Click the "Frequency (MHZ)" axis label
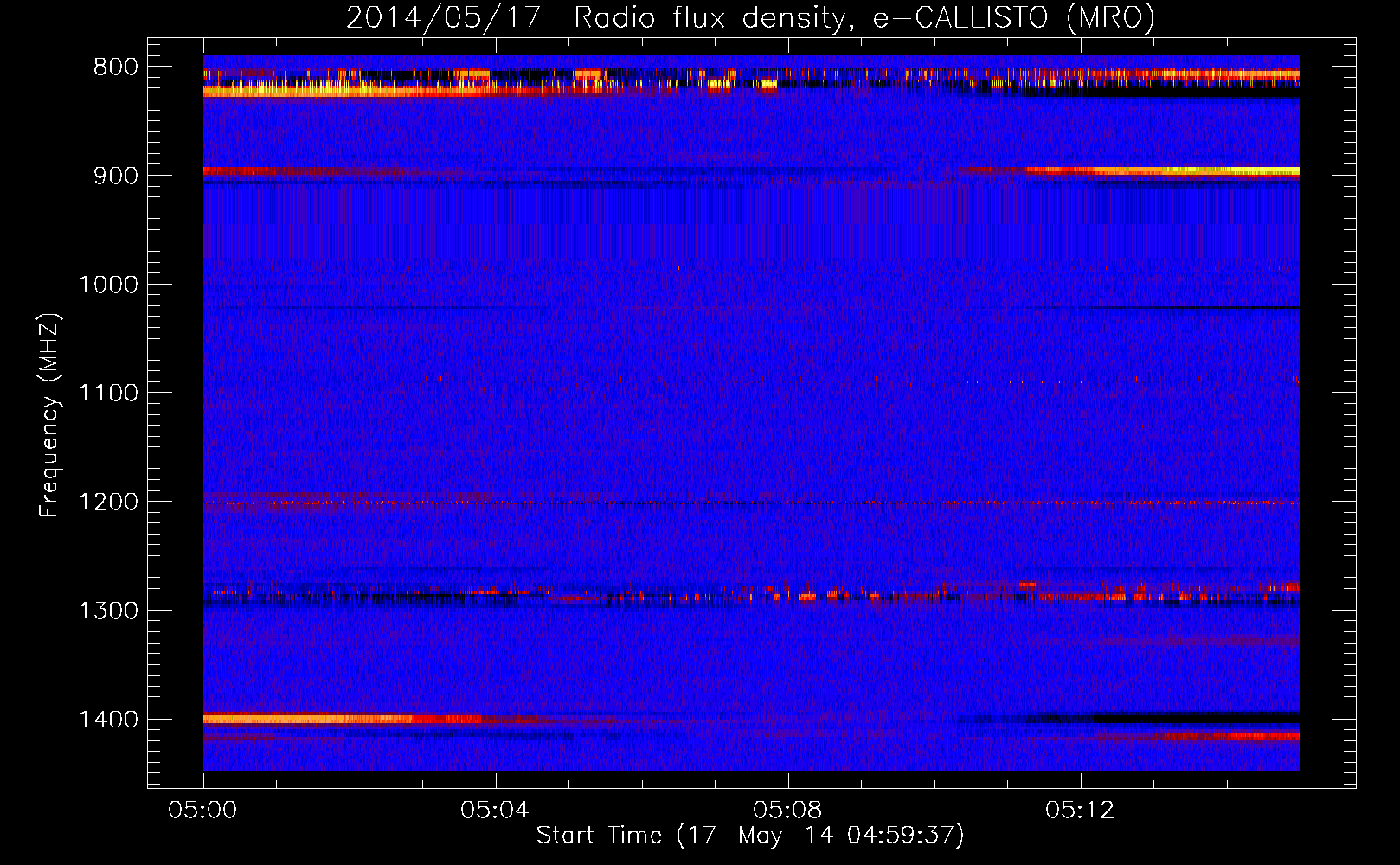The width and height of the screenshot is (1400, 865). (49, 415)
